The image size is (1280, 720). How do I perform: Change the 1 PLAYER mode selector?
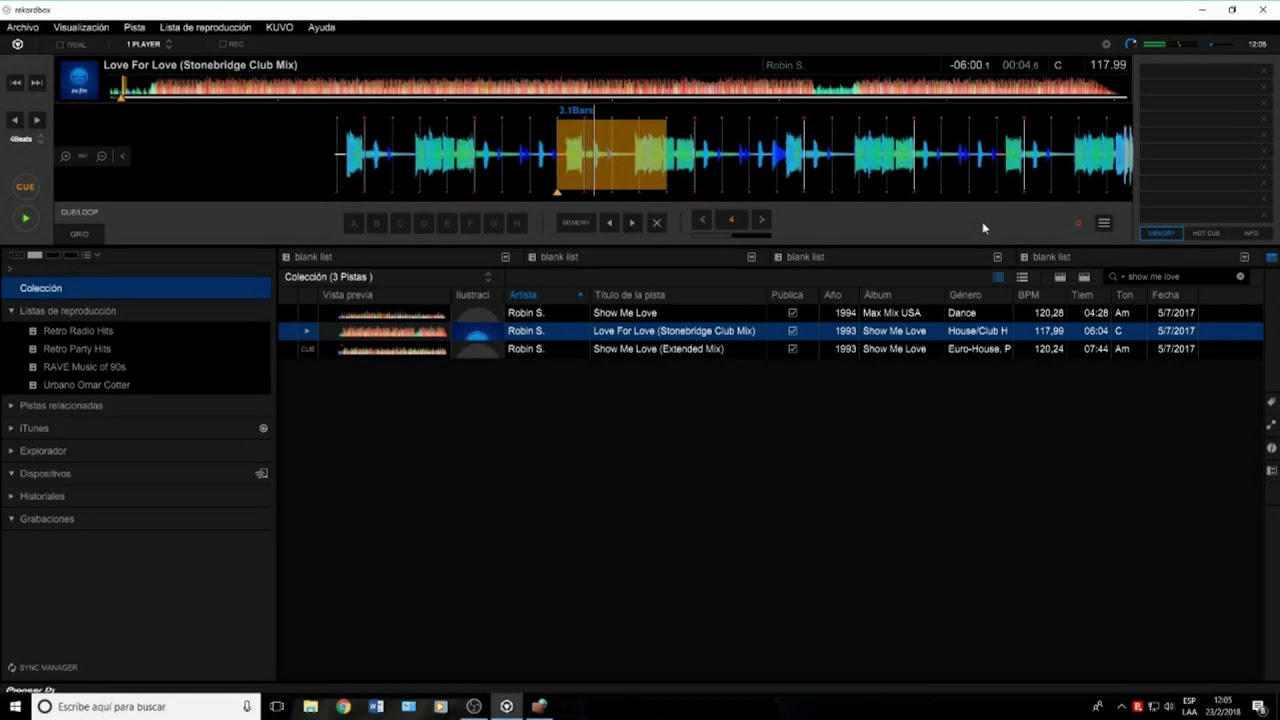pyautogui.click(x=149, y=45)
